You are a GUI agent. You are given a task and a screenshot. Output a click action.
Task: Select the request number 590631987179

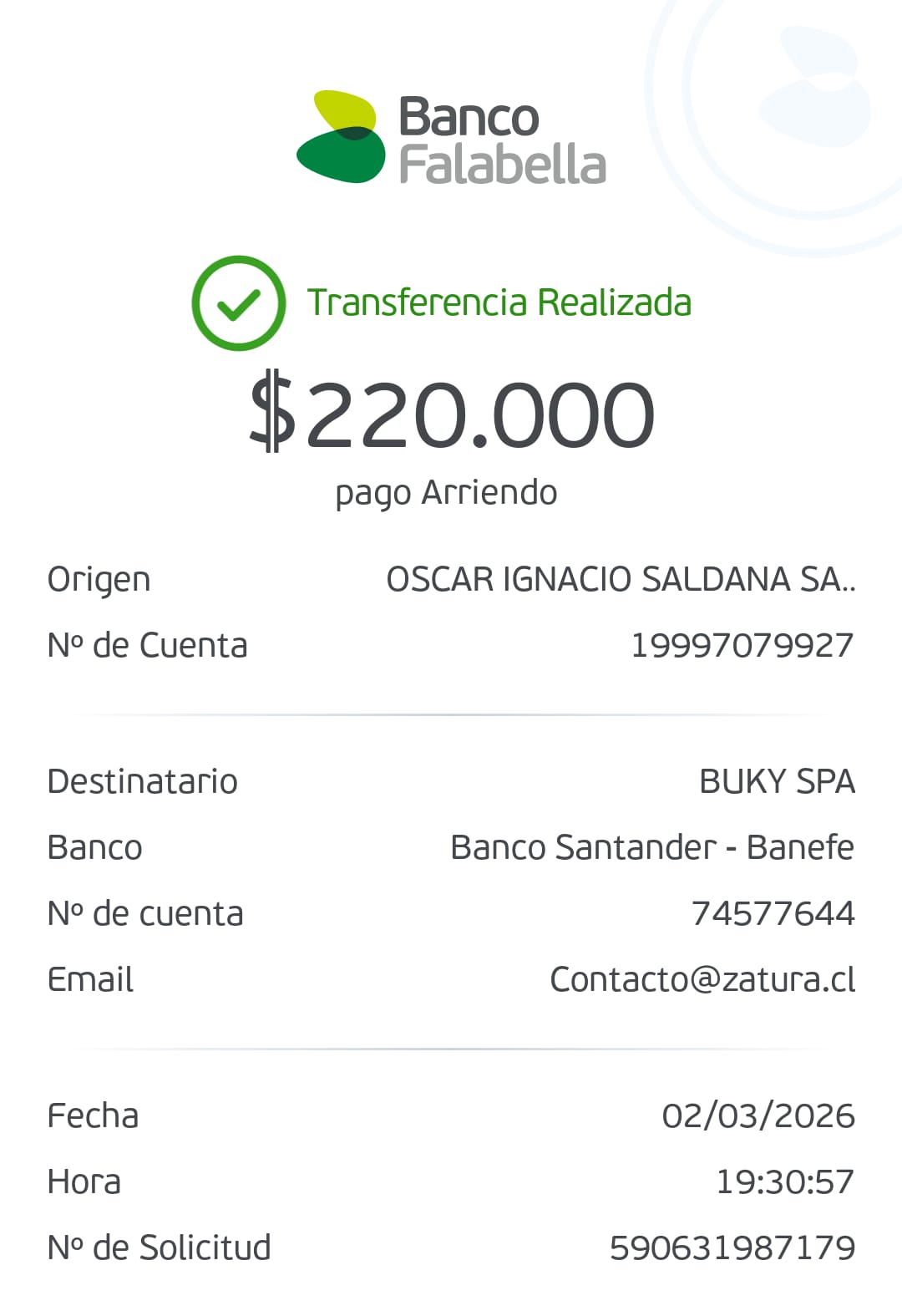coord(732,1248)
